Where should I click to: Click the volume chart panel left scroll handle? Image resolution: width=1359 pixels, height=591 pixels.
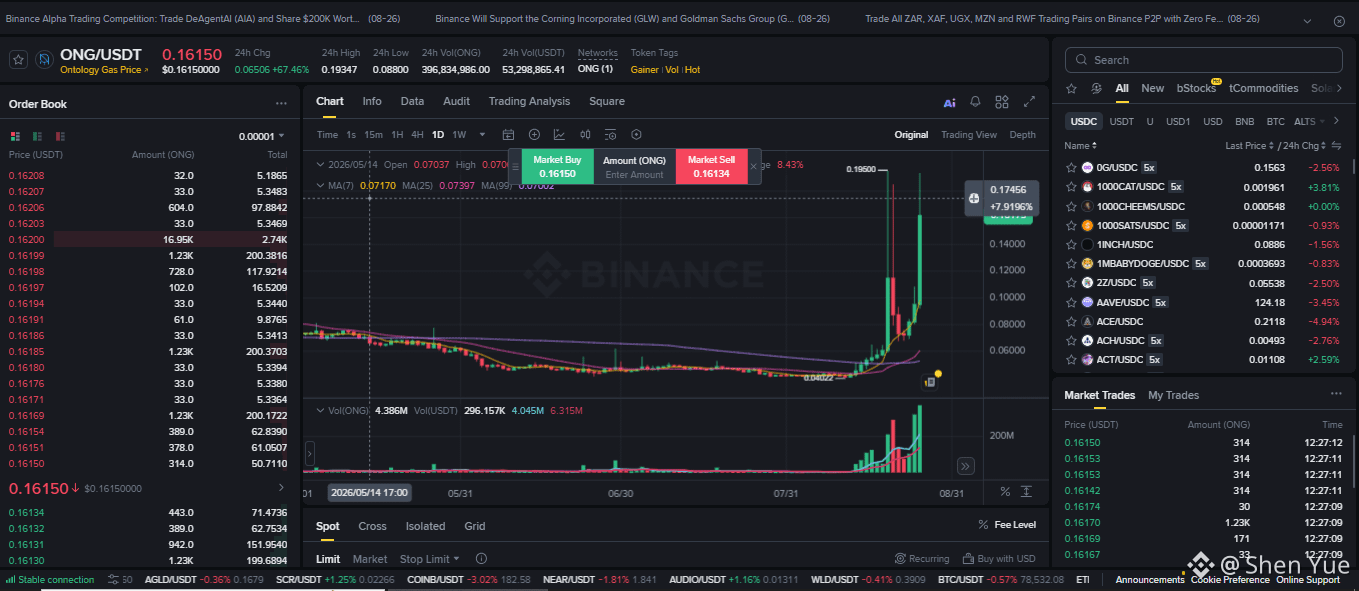click(309, 452)
